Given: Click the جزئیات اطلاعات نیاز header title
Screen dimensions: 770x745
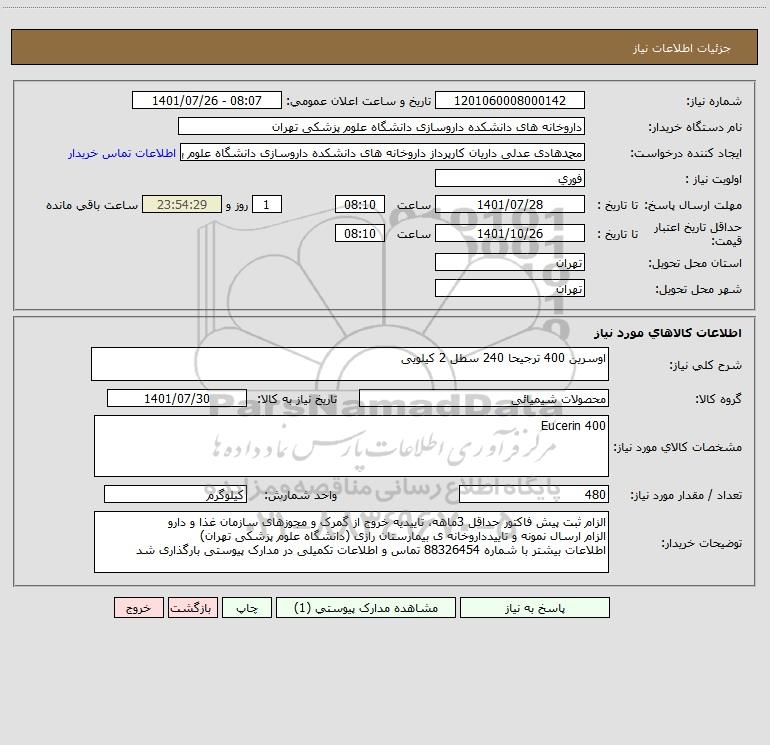Looking at the screenshot, I should 682,48.
